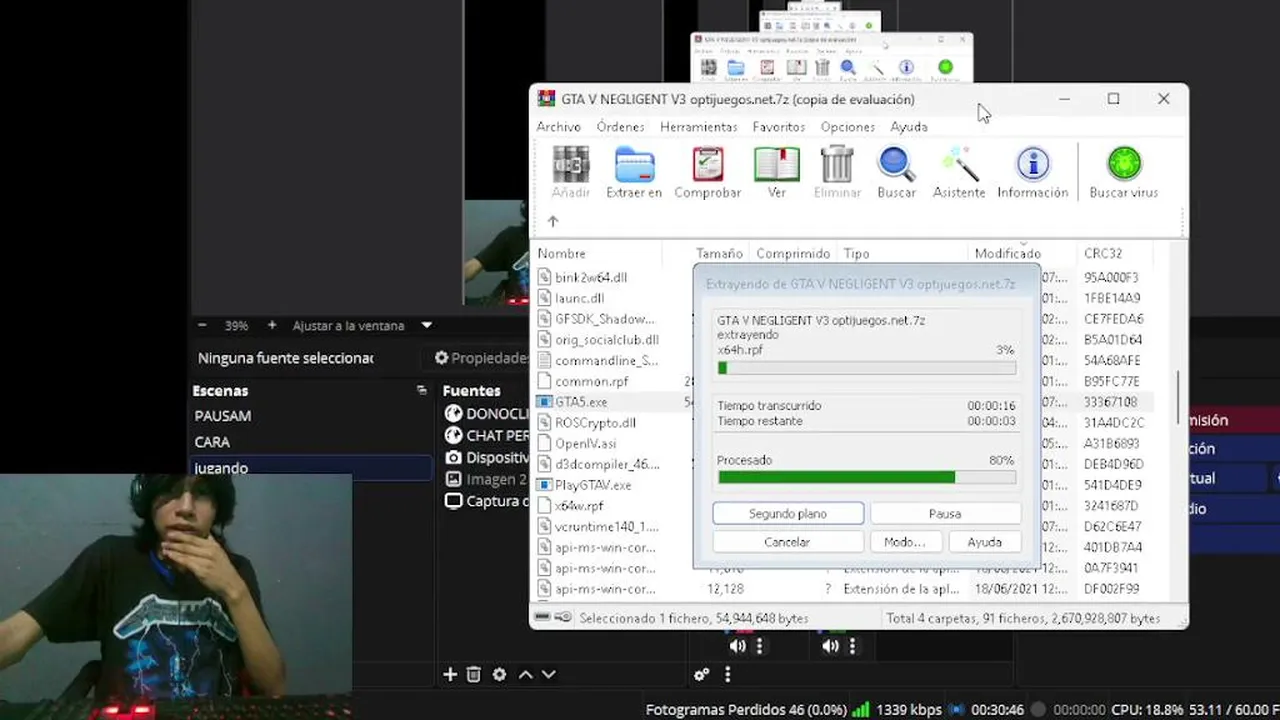Select the jugando scene
Image resolution: width=1280 pixels, height=720 pixels.
(x=311, y=467)
